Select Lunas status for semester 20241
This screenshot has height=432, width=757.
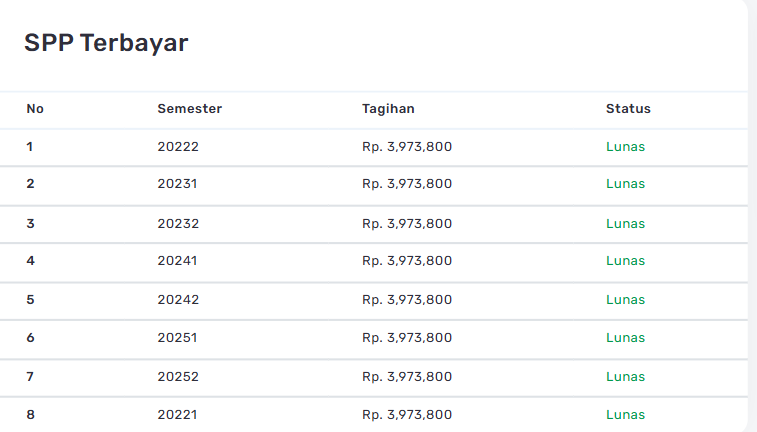(625, 261)
